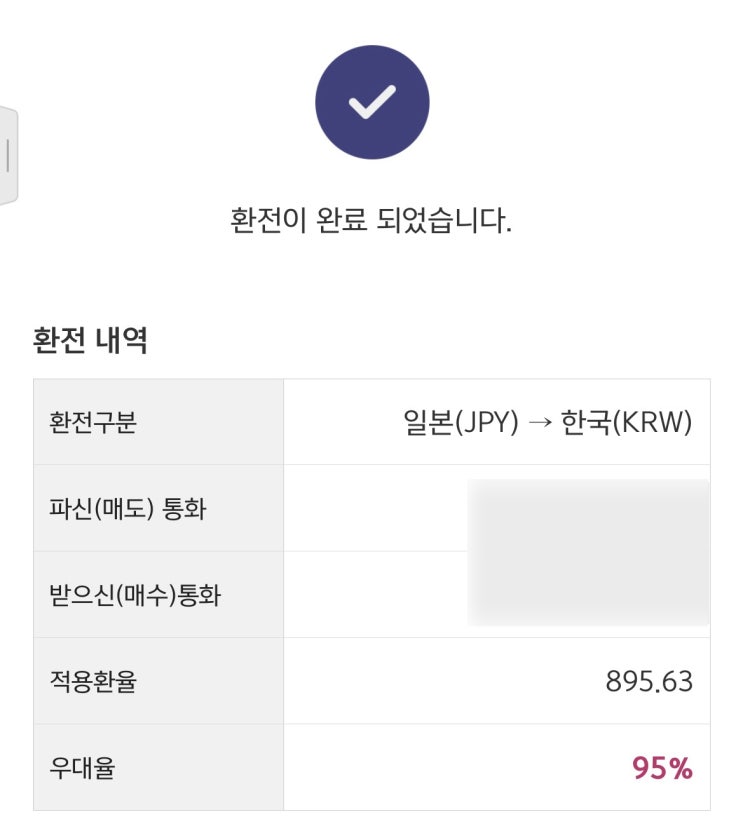Image resolution: width=743 pixels, height=824 pixels.
Task: Click the word 내역 in the section heading
Action: (121, 340)
